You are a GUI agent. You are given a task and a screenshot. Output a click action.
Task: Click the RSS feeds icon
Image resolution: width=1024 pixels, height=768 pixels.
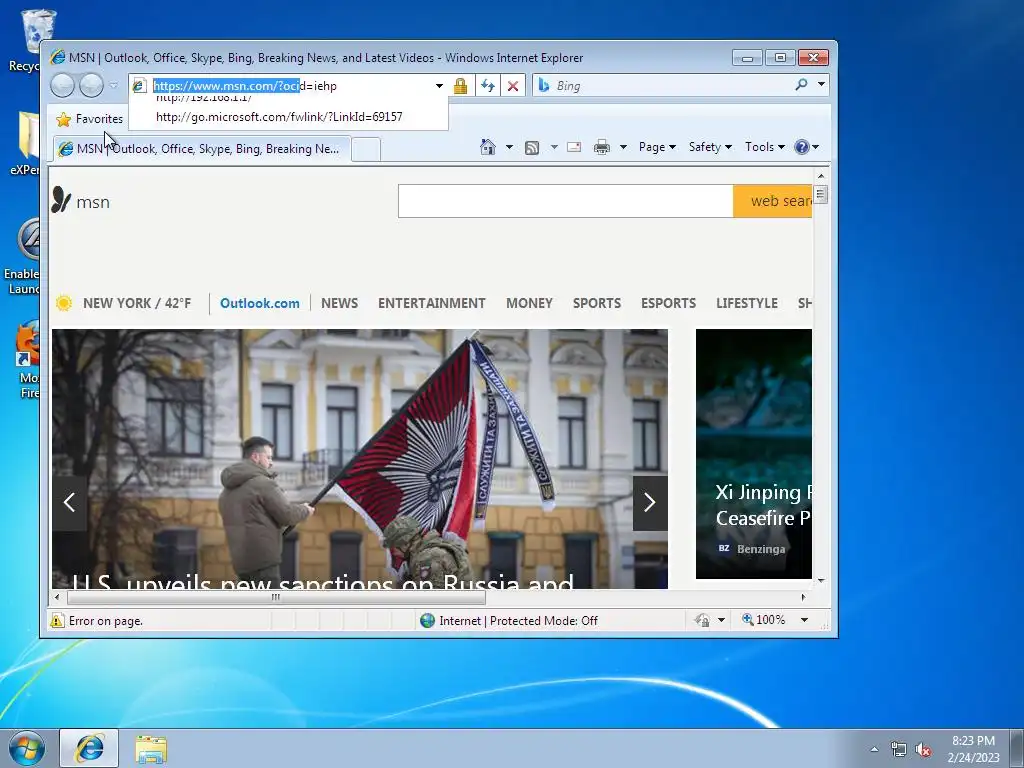[x=532, y=148]
